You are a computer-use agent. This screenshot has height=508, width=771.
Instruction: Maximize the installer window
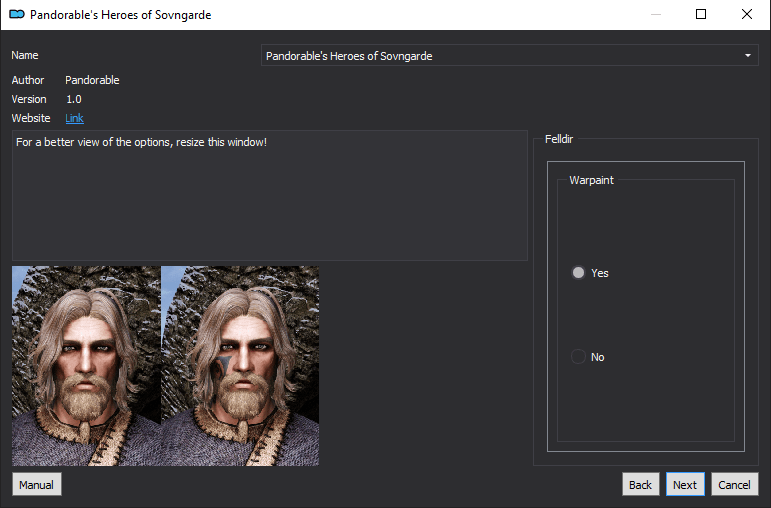(701, 14)
